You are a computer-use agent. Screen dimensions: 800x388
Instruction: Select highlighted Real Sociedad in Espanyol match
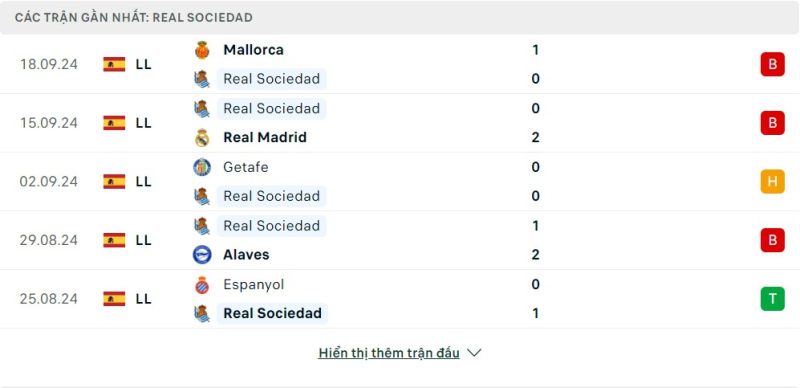coord(272,313)
